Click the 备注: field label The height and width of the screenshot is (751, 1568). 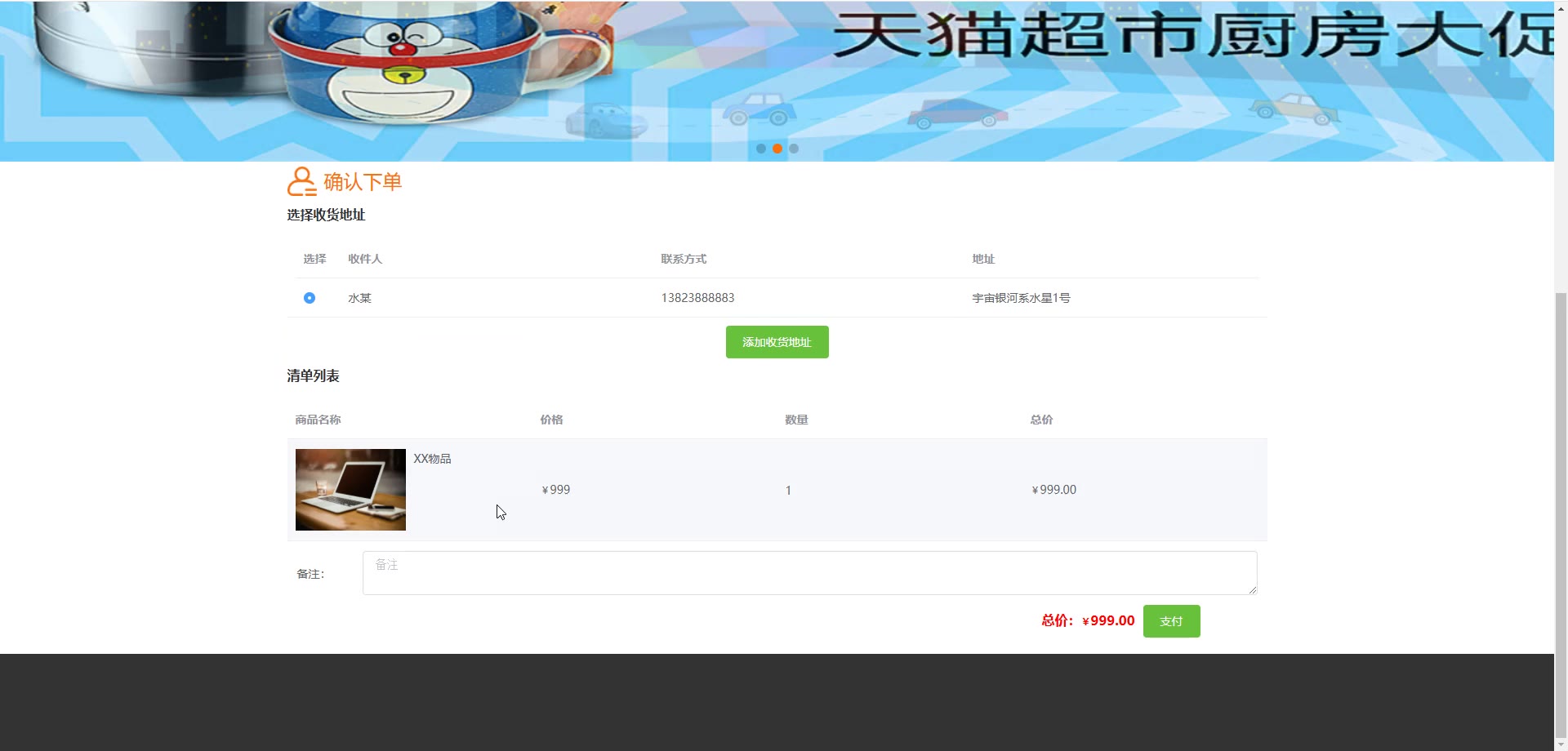[310, 574]
